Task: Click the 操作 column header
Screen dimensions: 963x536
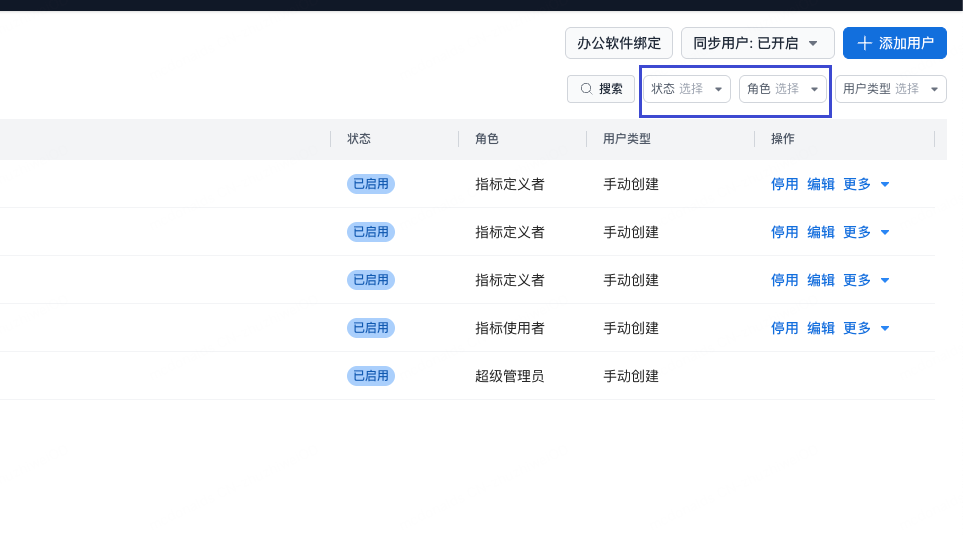Action: click(x=783, y=139)
